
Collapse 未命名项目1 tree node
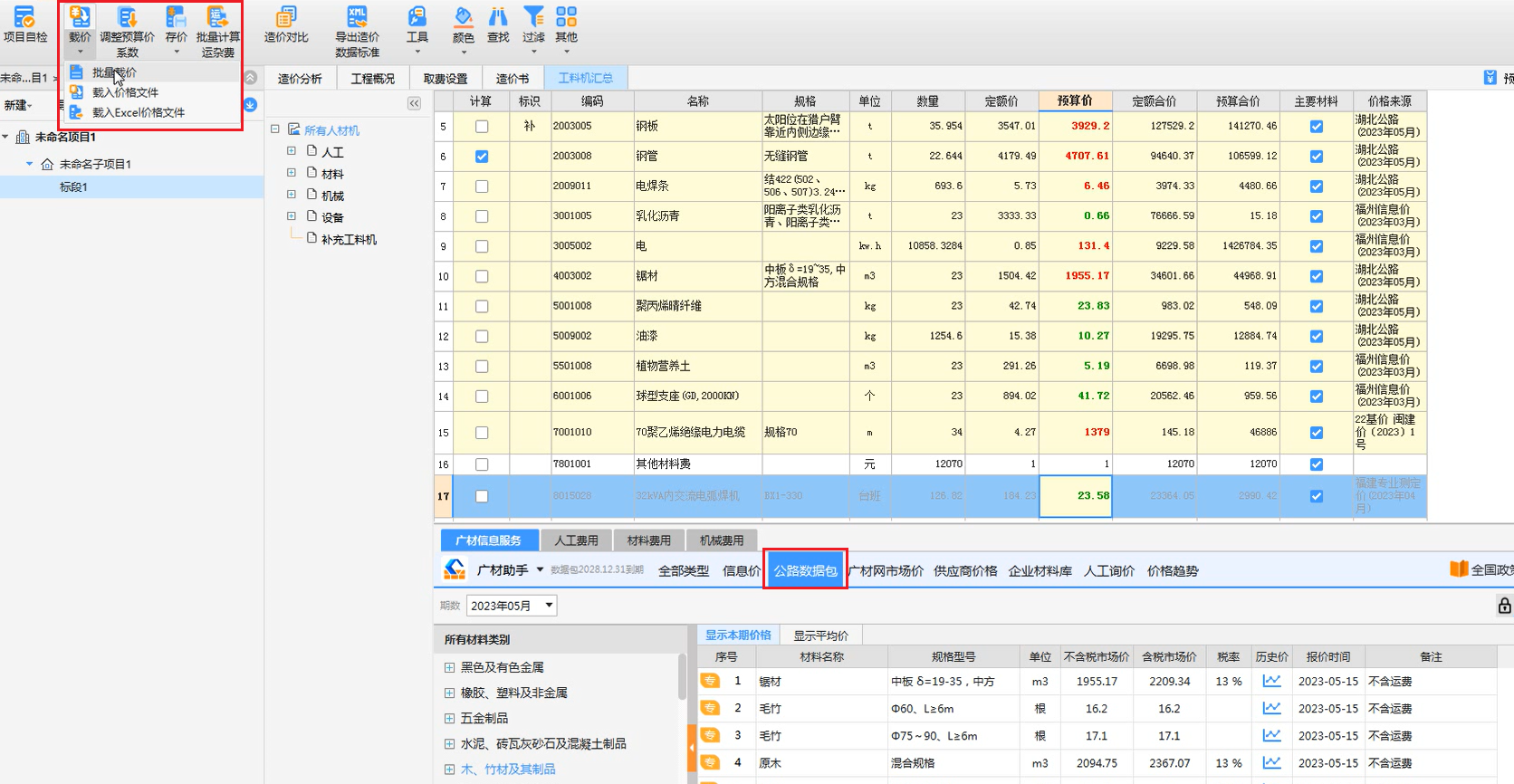tap(6, 137)
